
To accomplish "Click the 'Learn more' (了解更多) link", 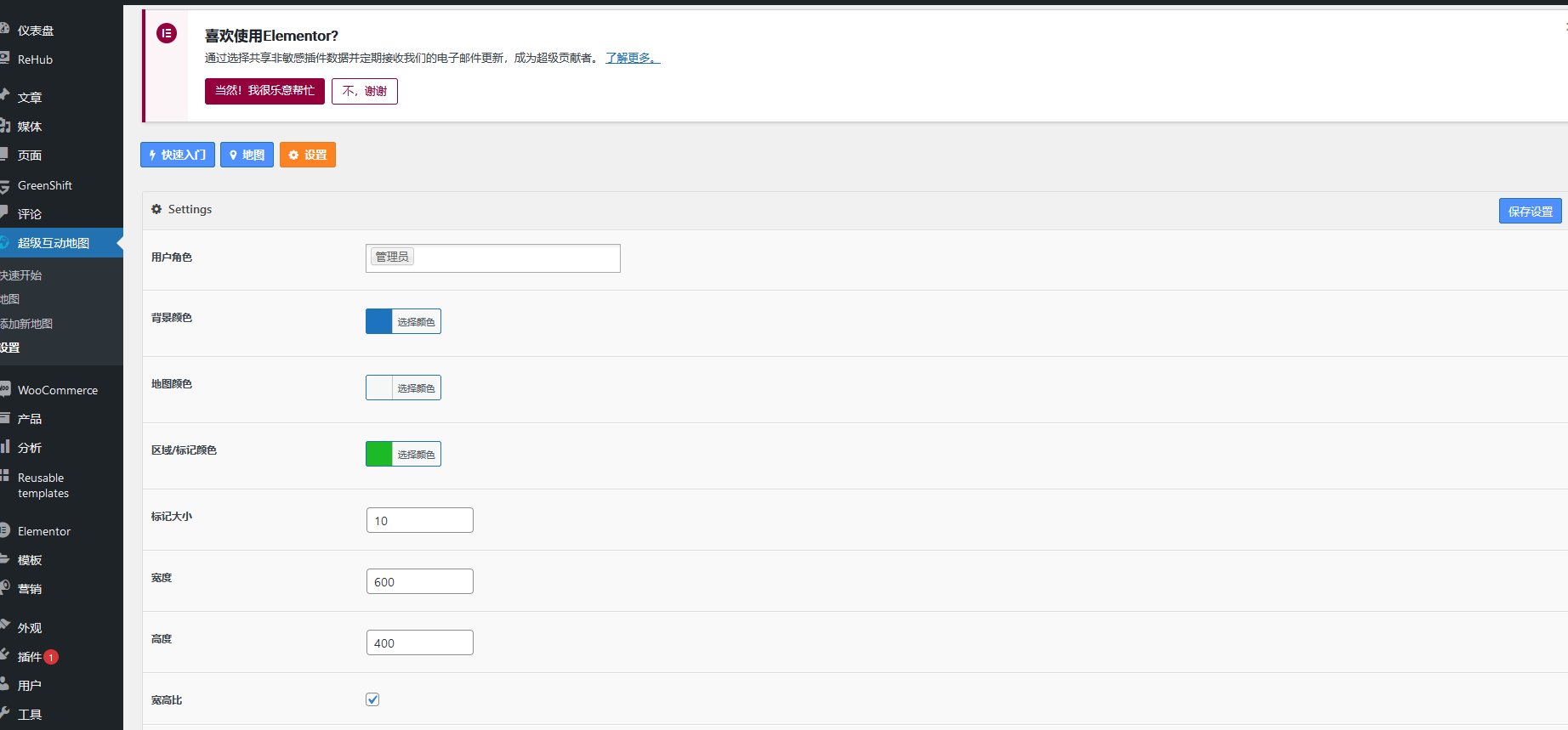I will [x=632, y=58].
